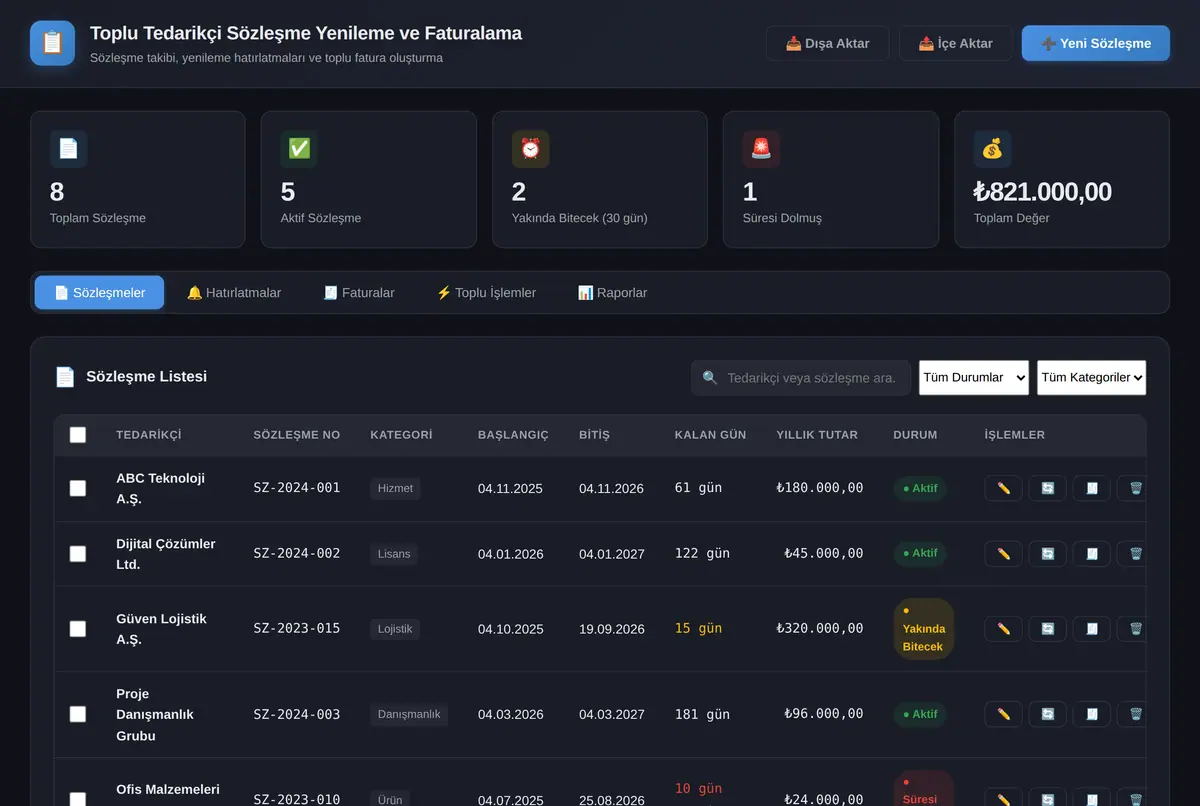This screenshot has height=806, width=1200.
Task: Go to the Toplu İşlemler tab
Action: (486, 293)
